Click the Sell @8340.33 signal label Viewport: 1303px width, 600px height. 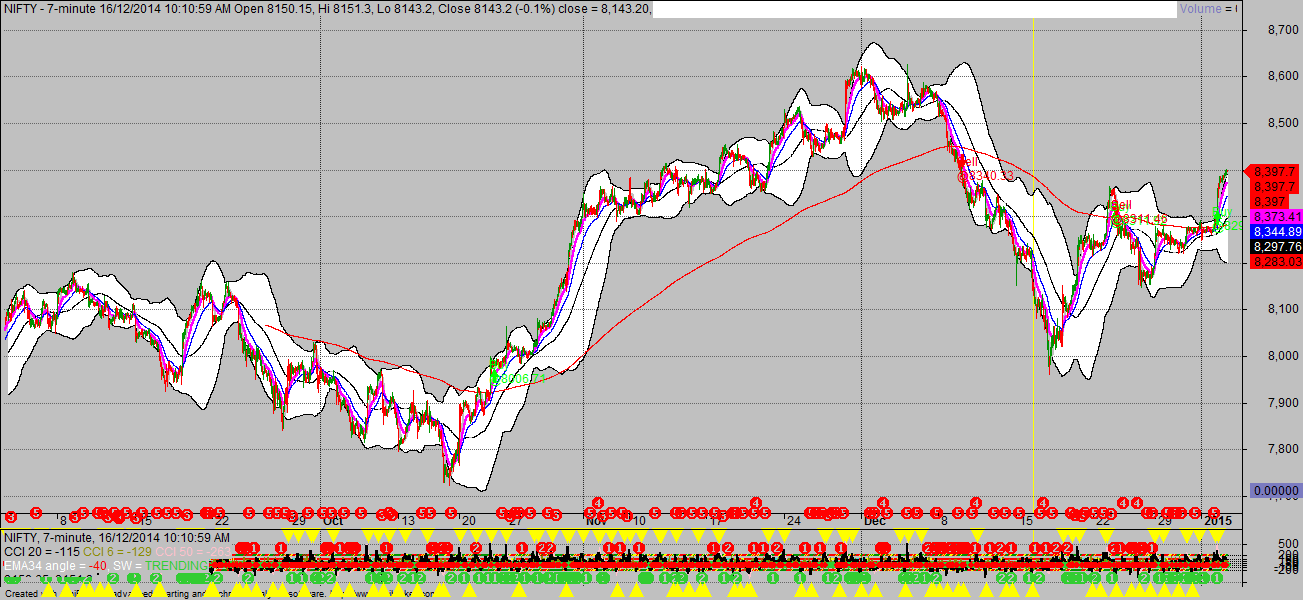click(985, 169)
